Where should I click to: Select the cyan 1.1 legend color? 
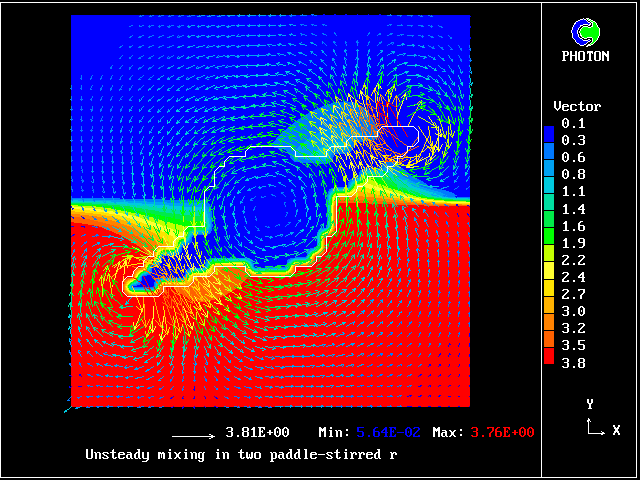(548, 192)
